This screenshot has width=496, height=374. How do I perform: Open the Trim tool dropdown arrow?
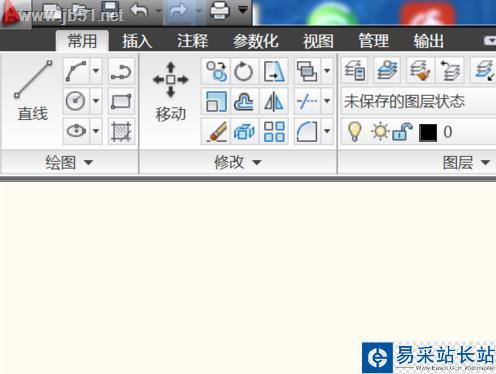[x=327, y=101]
